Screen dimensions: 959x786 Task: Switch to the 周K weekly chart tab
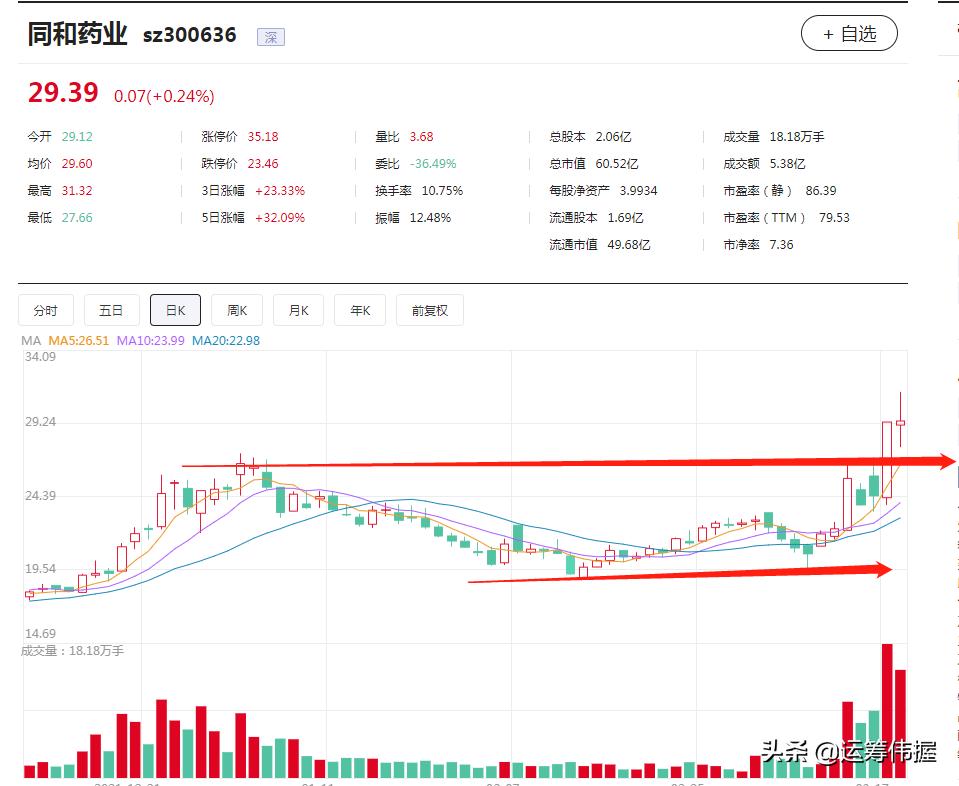point(237,310)
